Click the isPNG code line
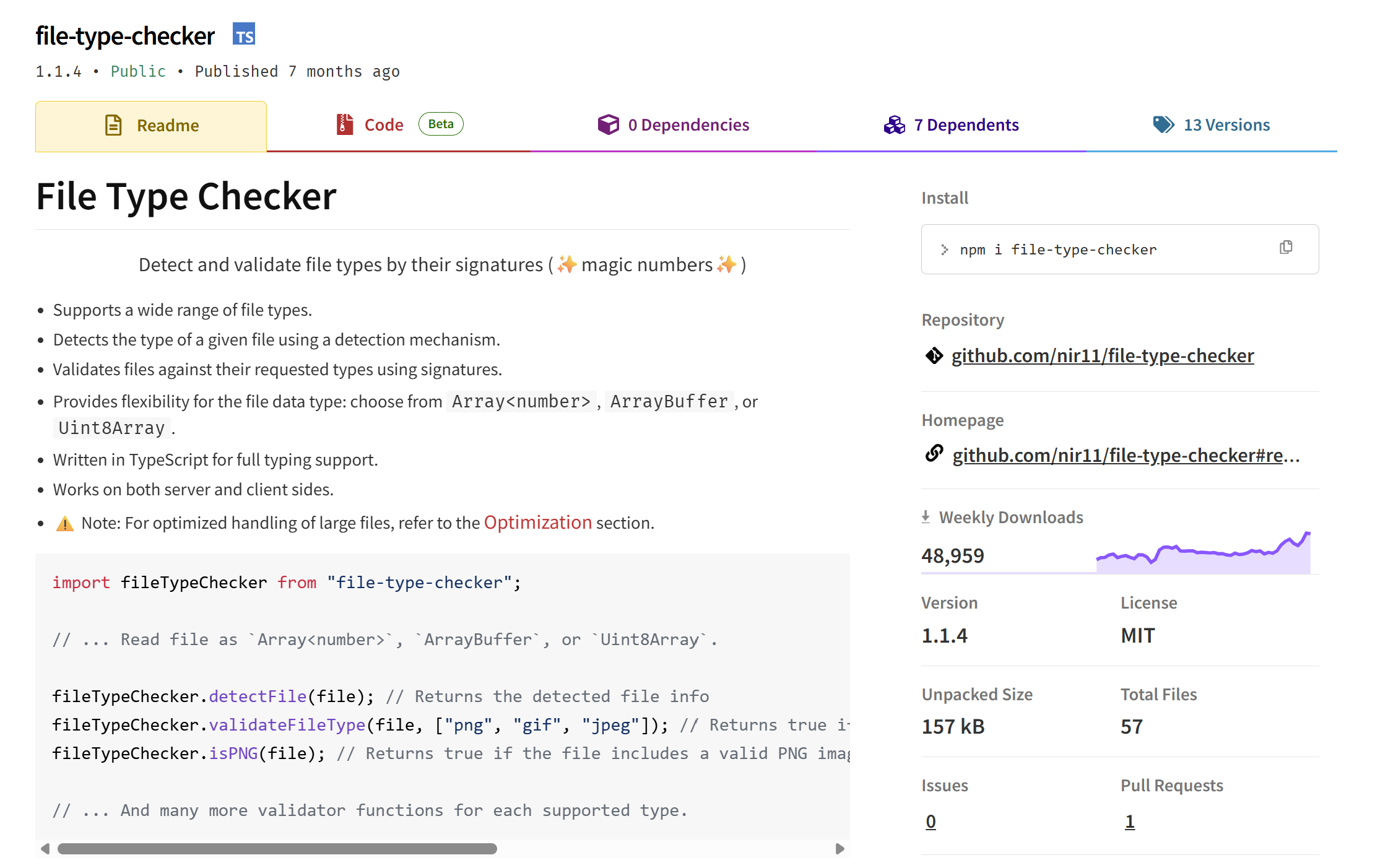 [x=451, y=753]
